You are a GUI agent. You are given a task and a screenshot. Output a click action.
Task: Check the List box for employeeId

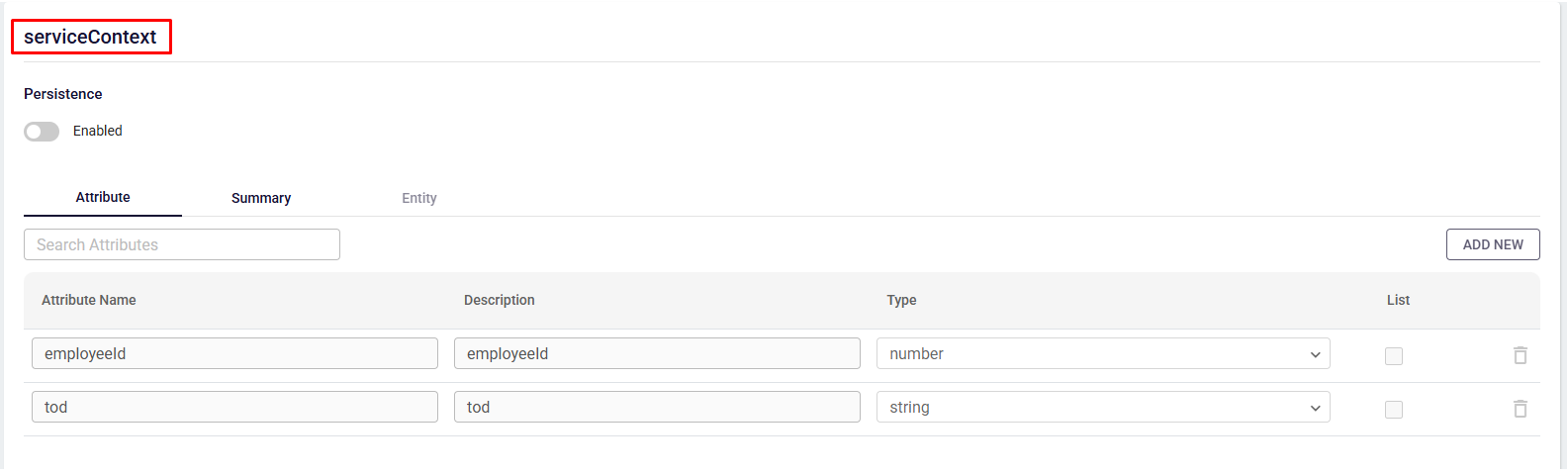1394,356
